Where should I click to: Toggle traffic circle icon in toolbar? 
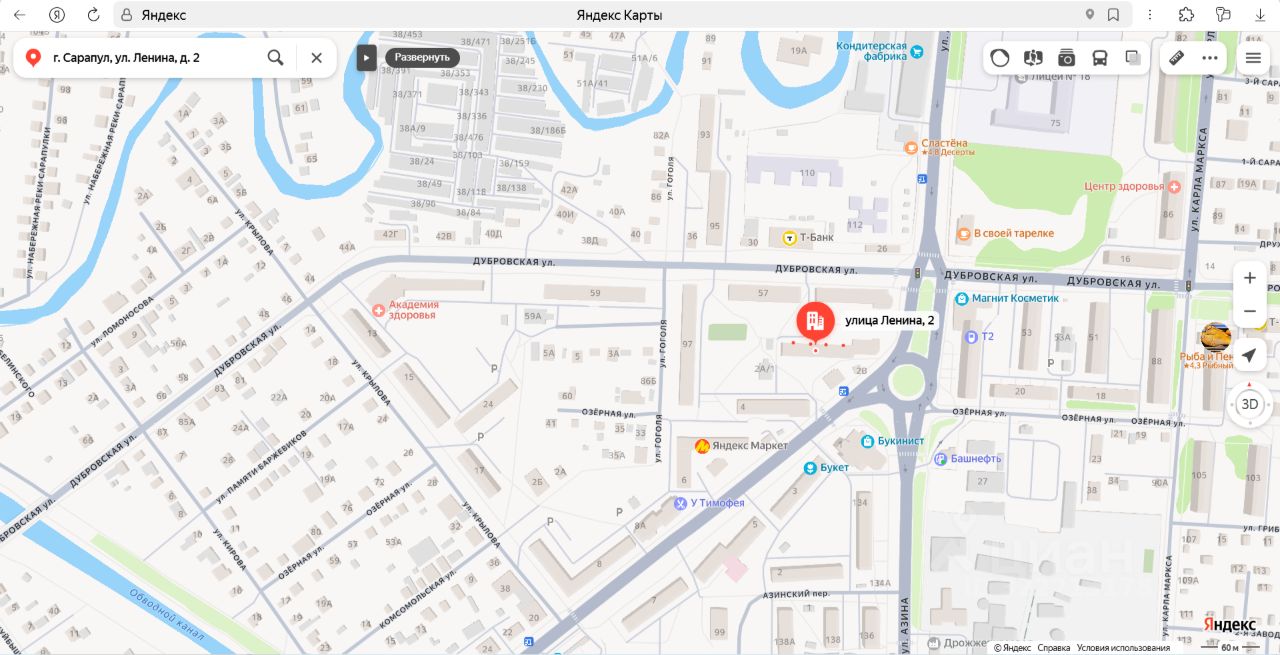click(1000, 57)
